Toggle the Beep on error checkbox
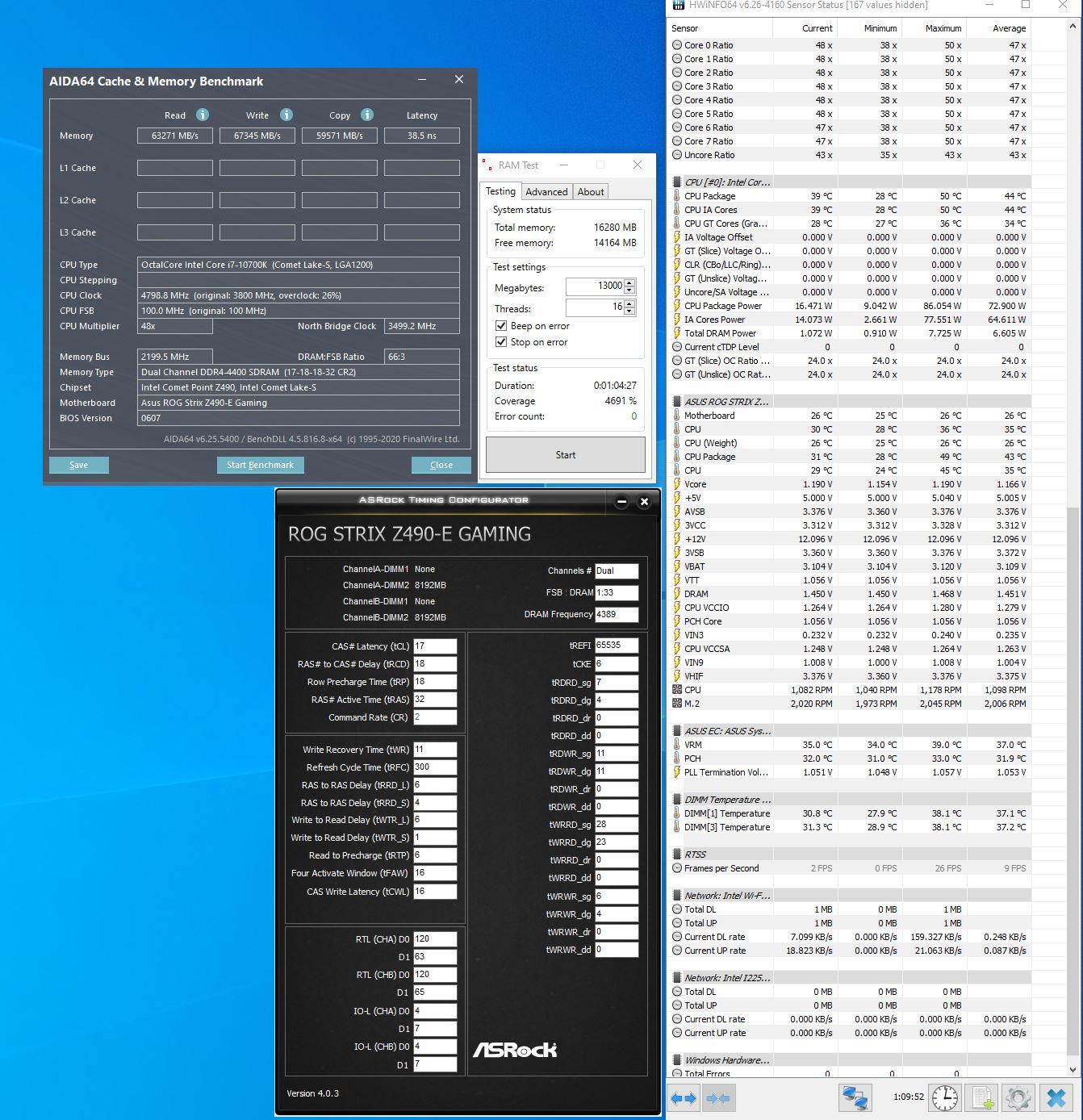The height and width of the screenshot is (1120, 1083). [500, 326]
